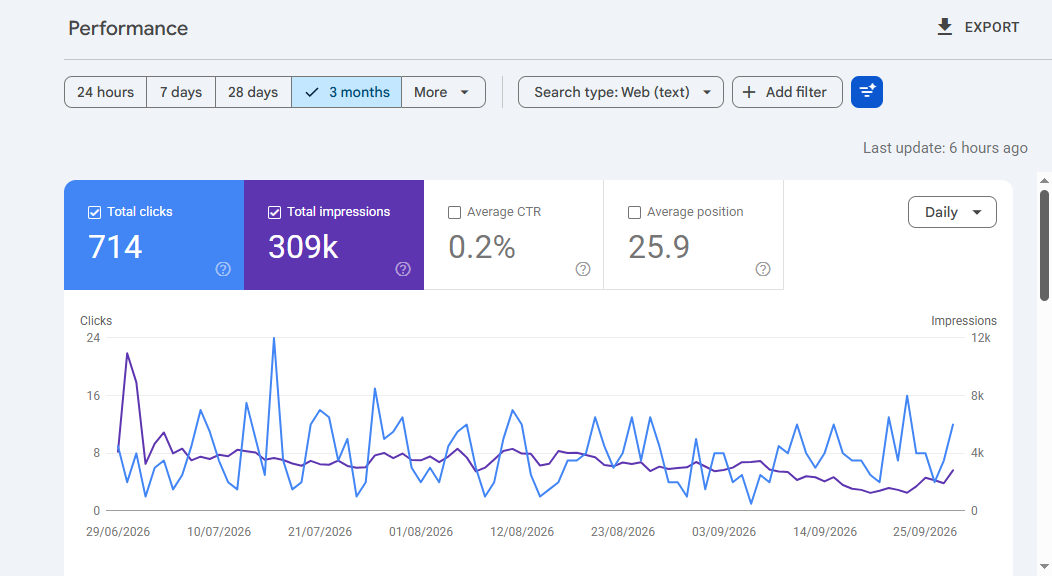Click the Average position value 25.9

659,247
